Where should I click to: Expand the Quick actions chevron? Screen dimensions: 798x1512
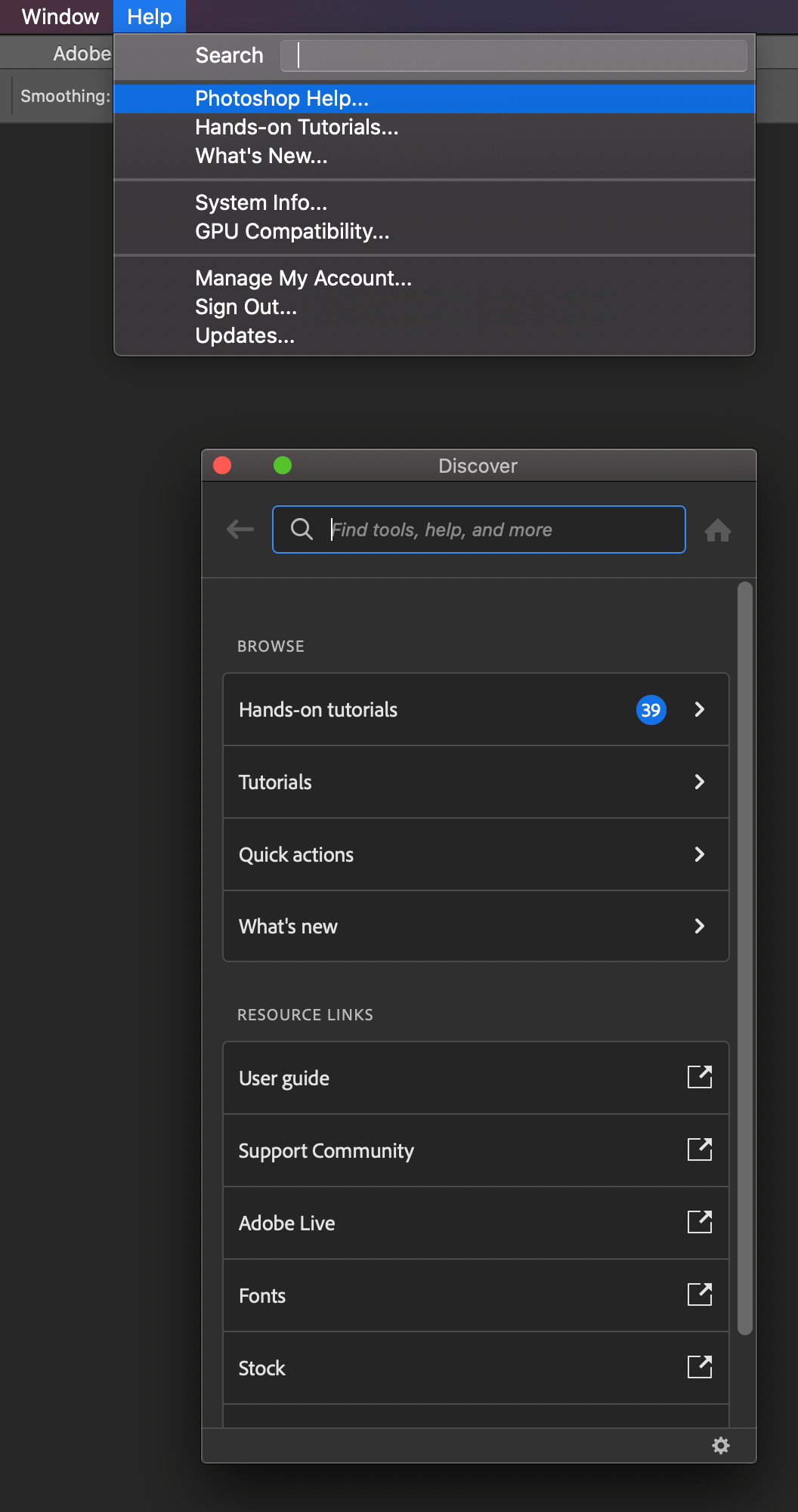[700, 854]
